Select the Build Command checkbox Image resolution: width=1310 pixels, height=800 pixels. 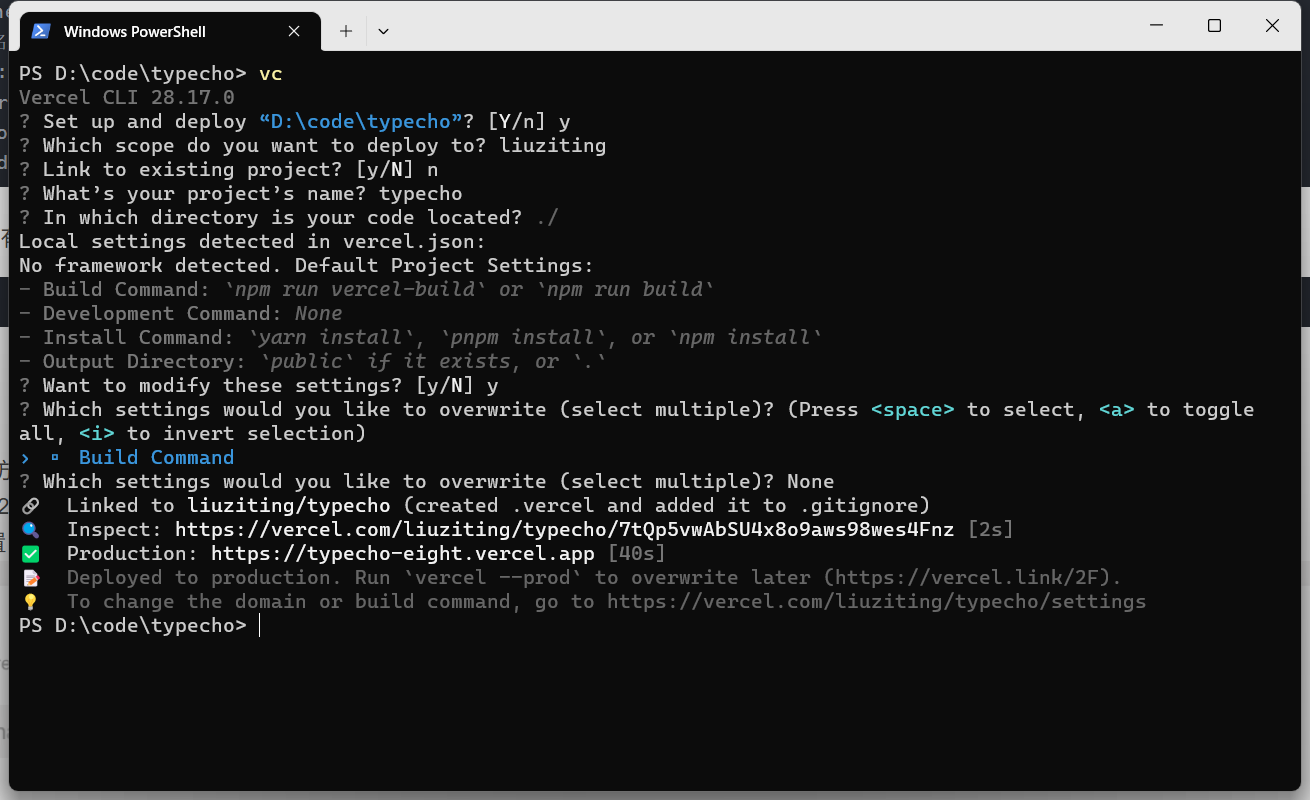pos(56,457)
